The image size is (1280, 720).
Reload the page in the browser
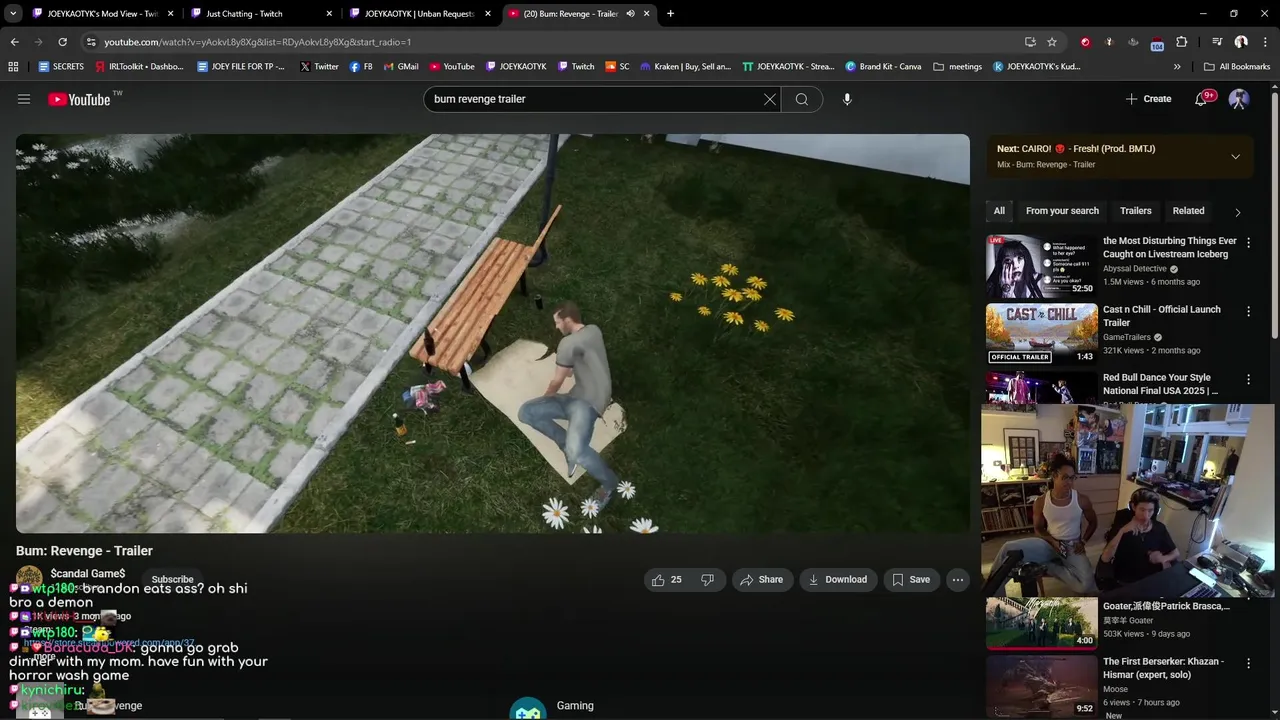point(62,42)
